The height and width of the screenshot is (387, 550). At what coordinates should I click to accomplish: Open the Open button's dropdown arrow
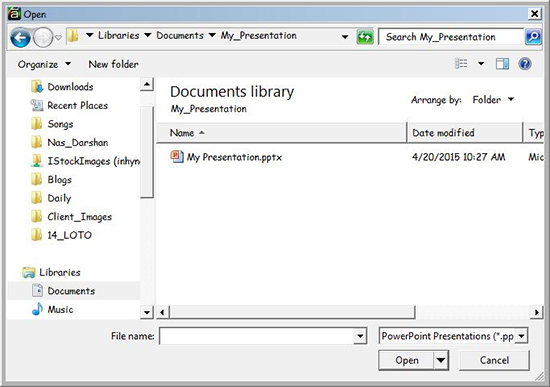(441, 360)
